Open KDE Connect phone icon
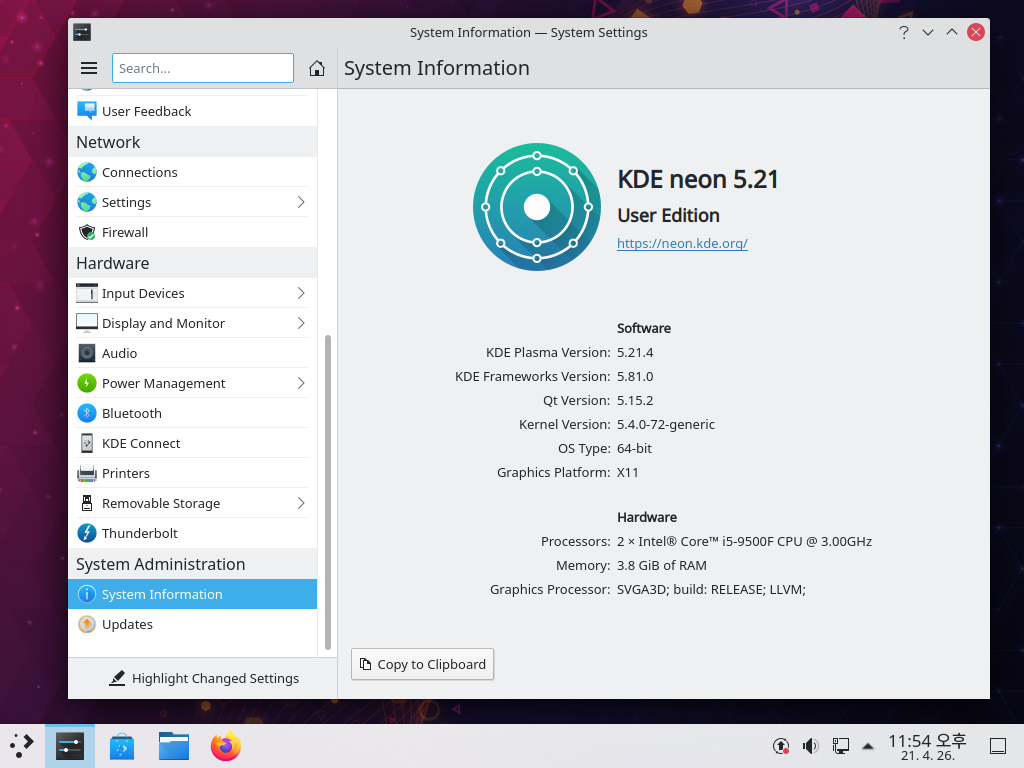This screenshot has width=1024, height=768. click(87, 443)
